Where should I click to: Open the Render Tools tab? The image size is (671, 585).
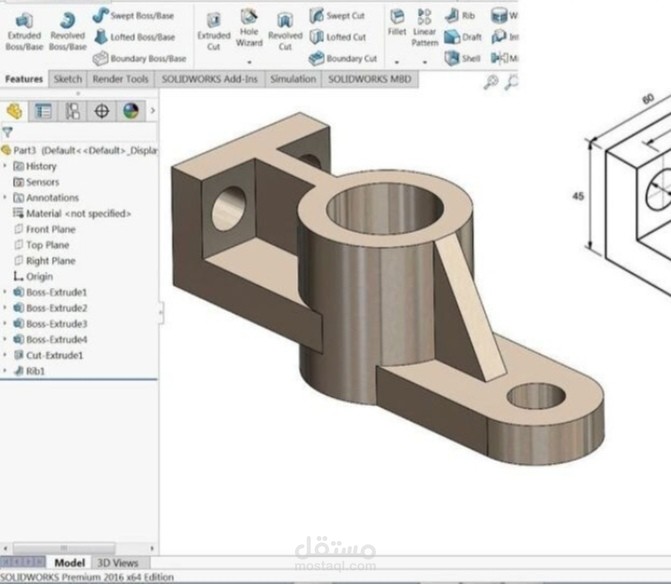point(121,79)
